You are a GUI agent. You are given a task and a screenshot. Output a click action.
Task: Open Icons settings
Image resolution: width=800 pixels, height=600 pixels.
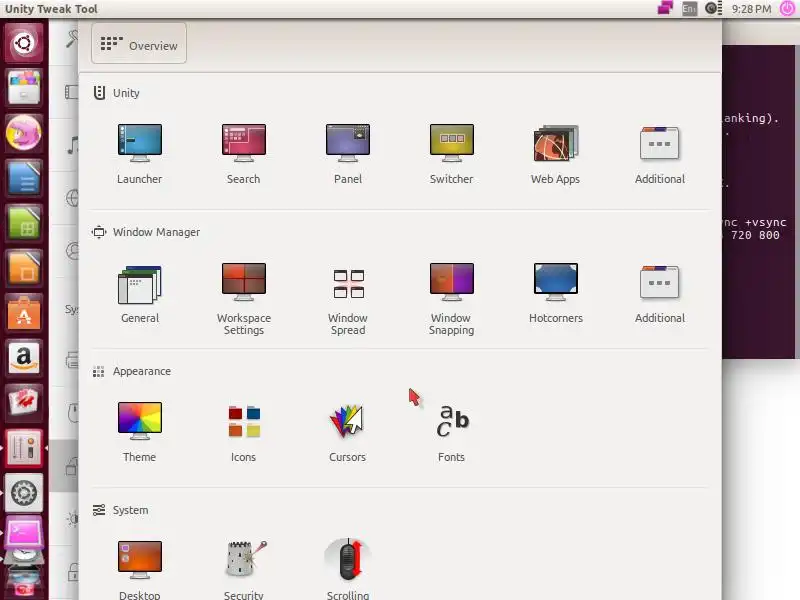(x=243, y=432)
